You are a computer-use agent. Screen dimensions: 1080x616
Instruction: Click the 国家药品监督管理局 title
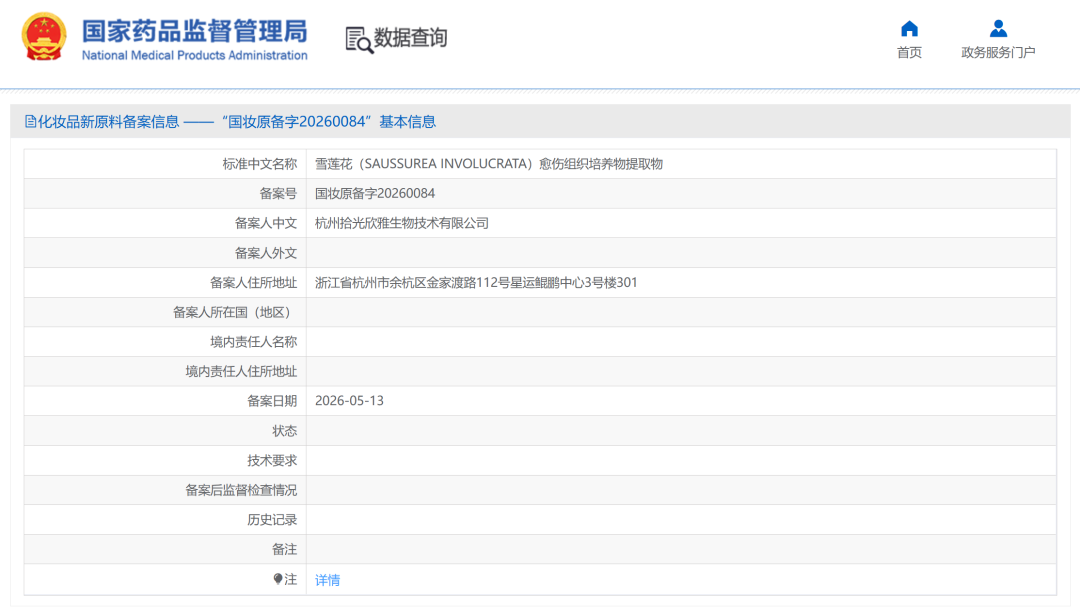[195, 32]
